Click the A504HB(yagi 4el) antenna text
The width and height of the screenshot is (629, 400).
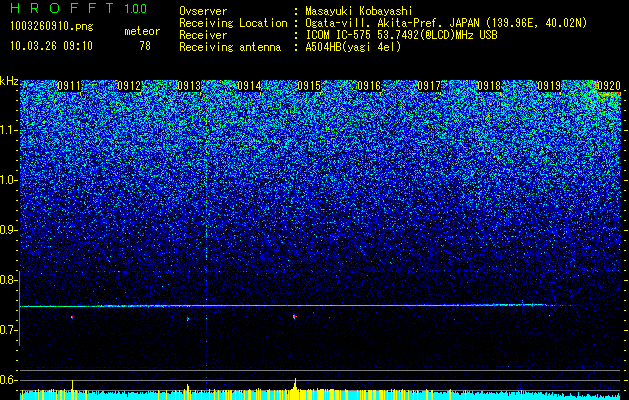[x=353, y=47]
